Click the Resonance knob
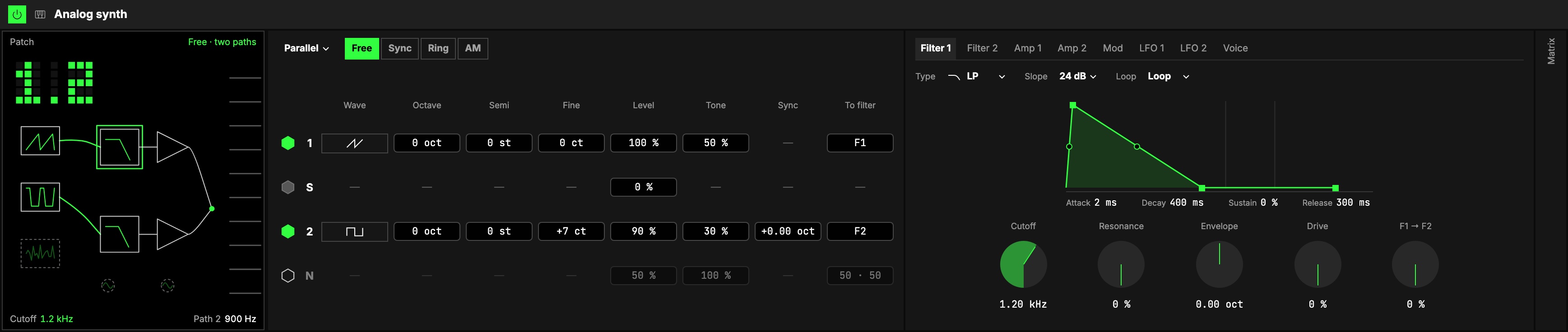 pyautogui.click(x=1121, y=264)
